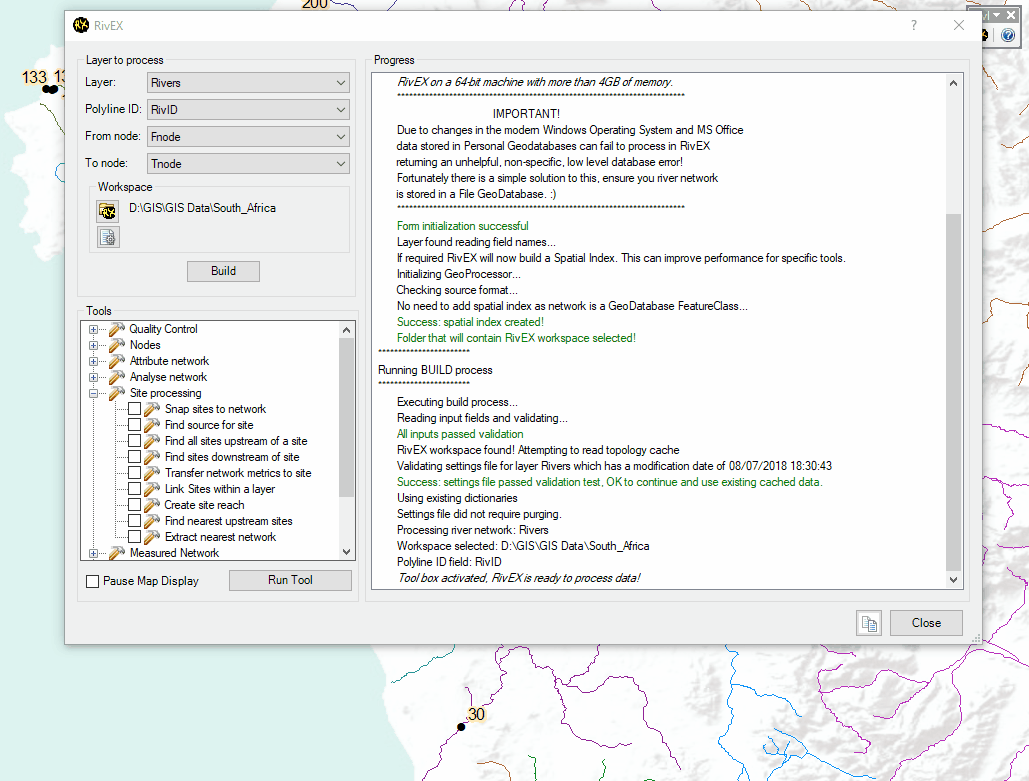Click workspace path D:\GIS\GIS Data\South_Africa
Viewport: 1029px width, 781px height.
pyautogui.click(x=202, y=208)
